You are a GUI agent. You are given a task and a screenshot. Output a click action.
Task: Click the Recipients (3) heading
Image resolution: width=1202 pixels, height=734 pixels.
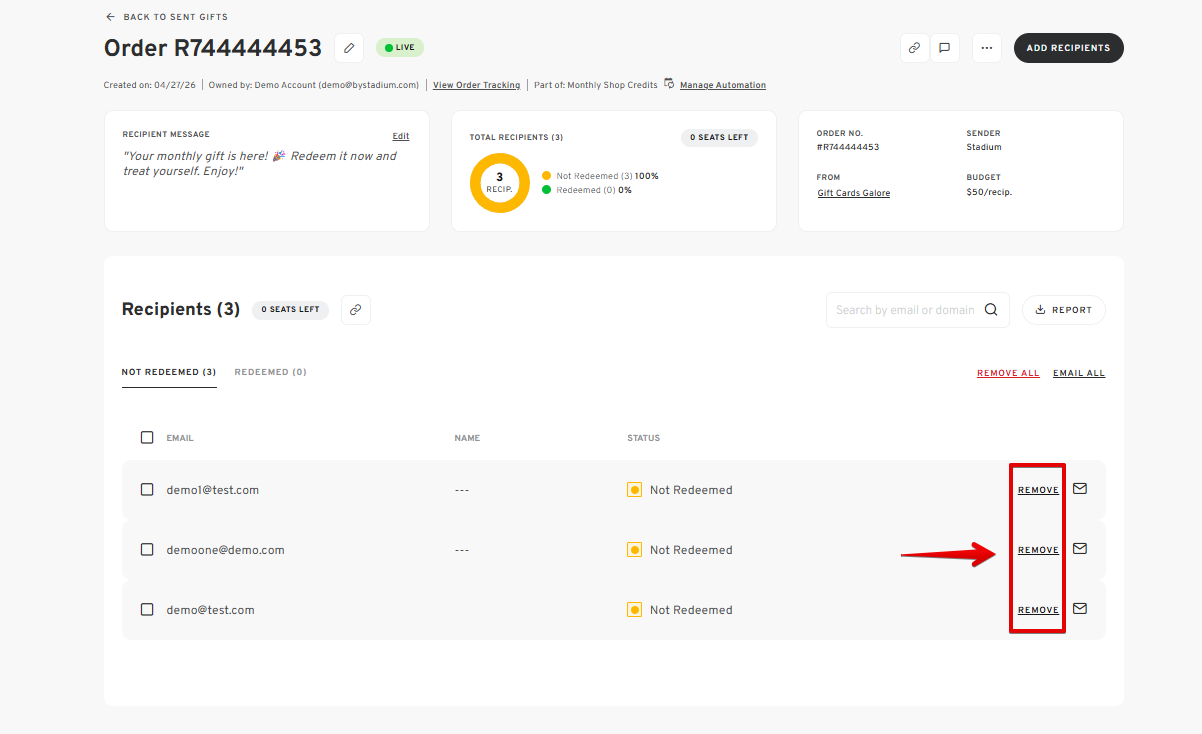point(181,309)
